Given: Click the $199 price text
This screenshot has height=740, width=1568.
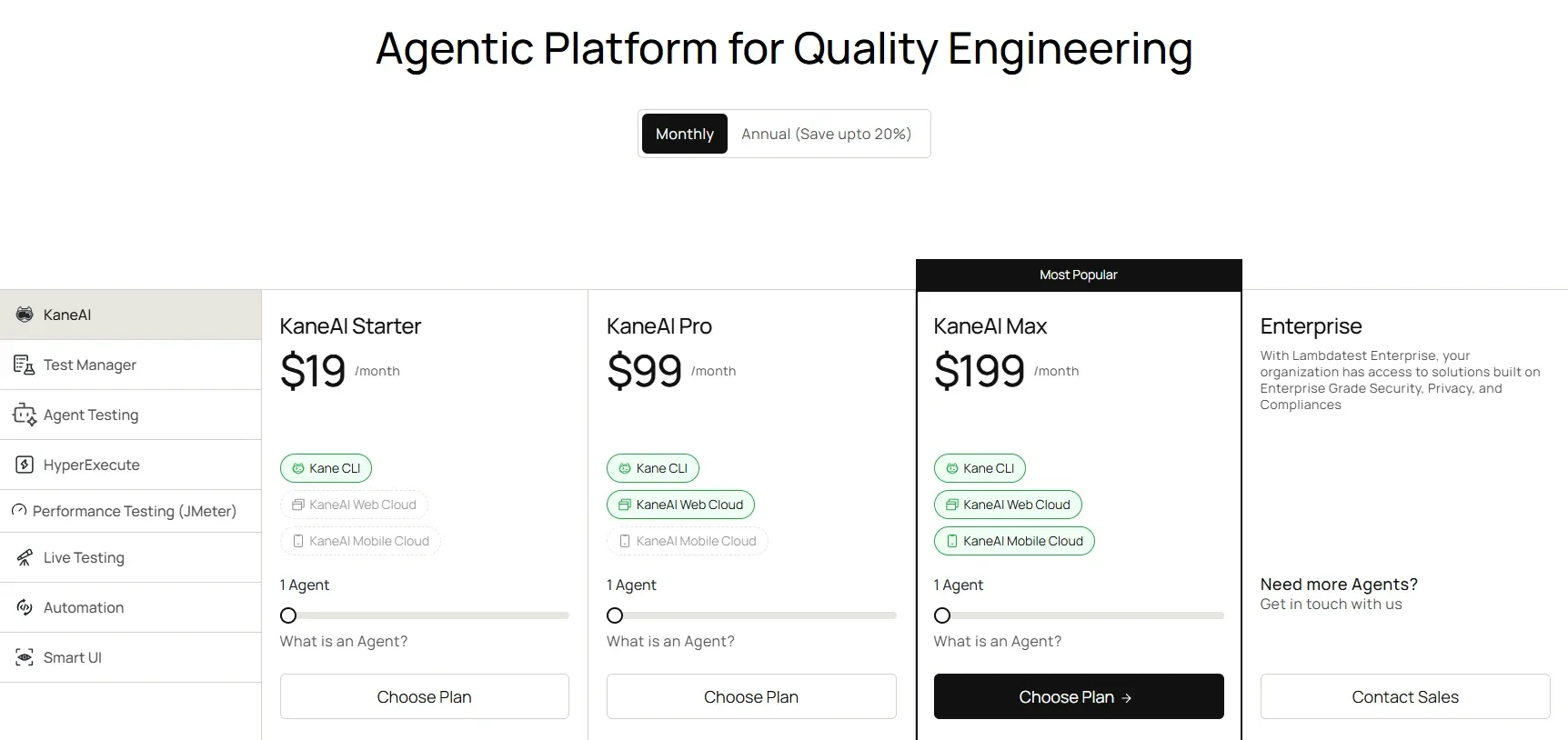Looking at the screenshot, I should (x=980, y=371).
